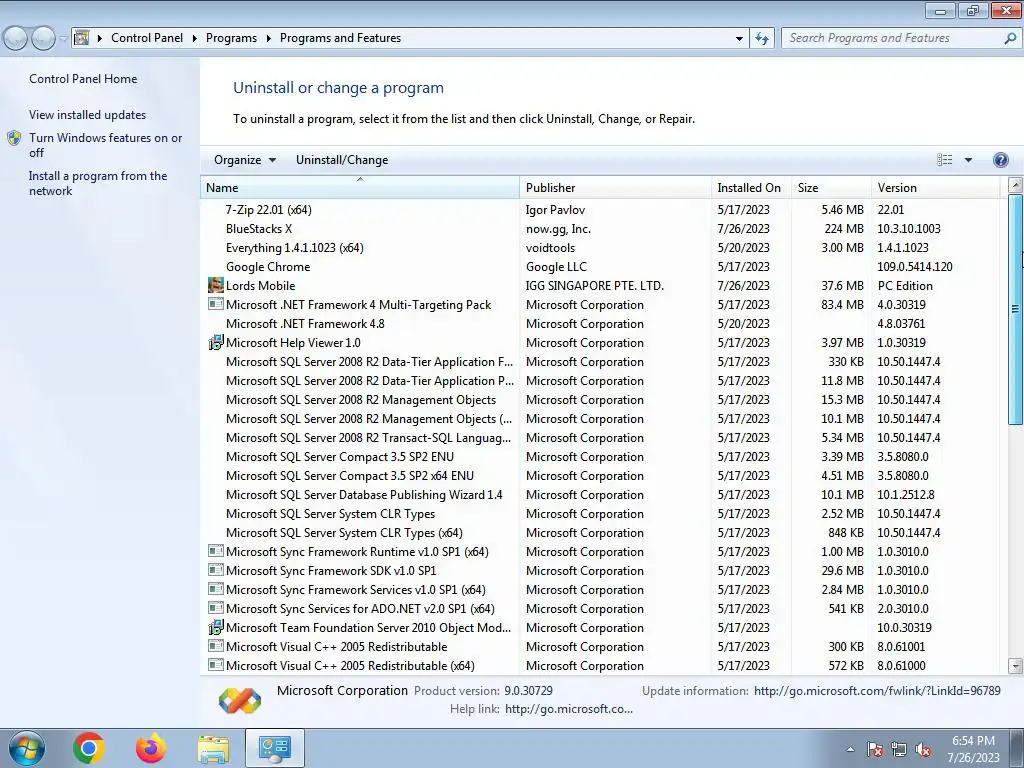Sort list by Publisher column header
1024x768 pixels.
[x=615, y=187]
